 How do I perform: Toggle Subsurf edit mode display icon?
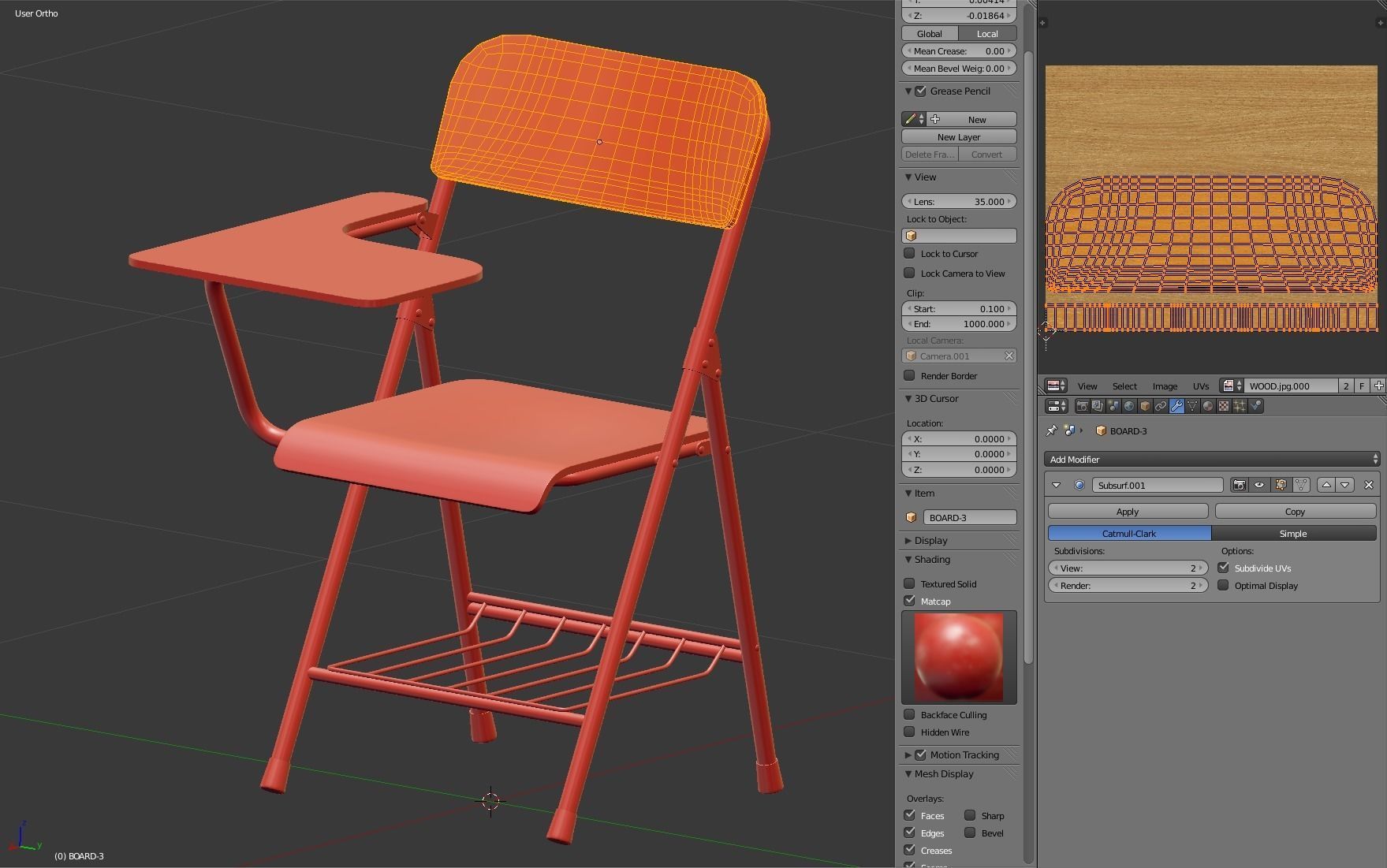coord(1281,485)
